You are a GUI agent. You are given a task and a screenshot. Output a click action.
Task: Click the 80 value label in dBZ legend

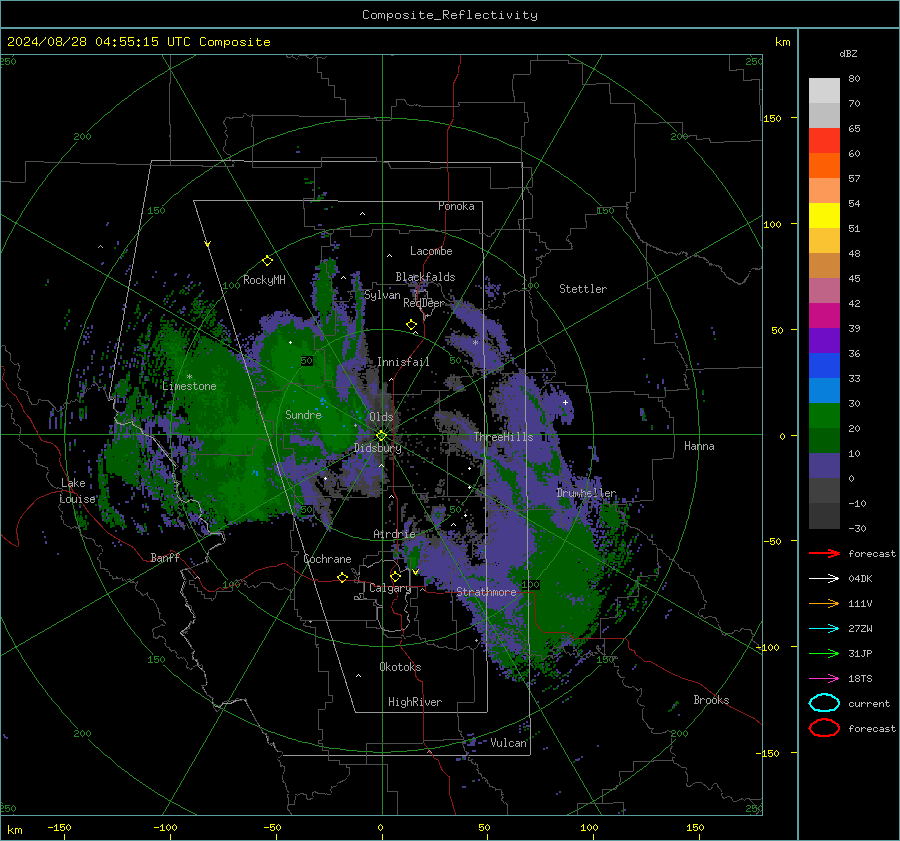[854, 79]
